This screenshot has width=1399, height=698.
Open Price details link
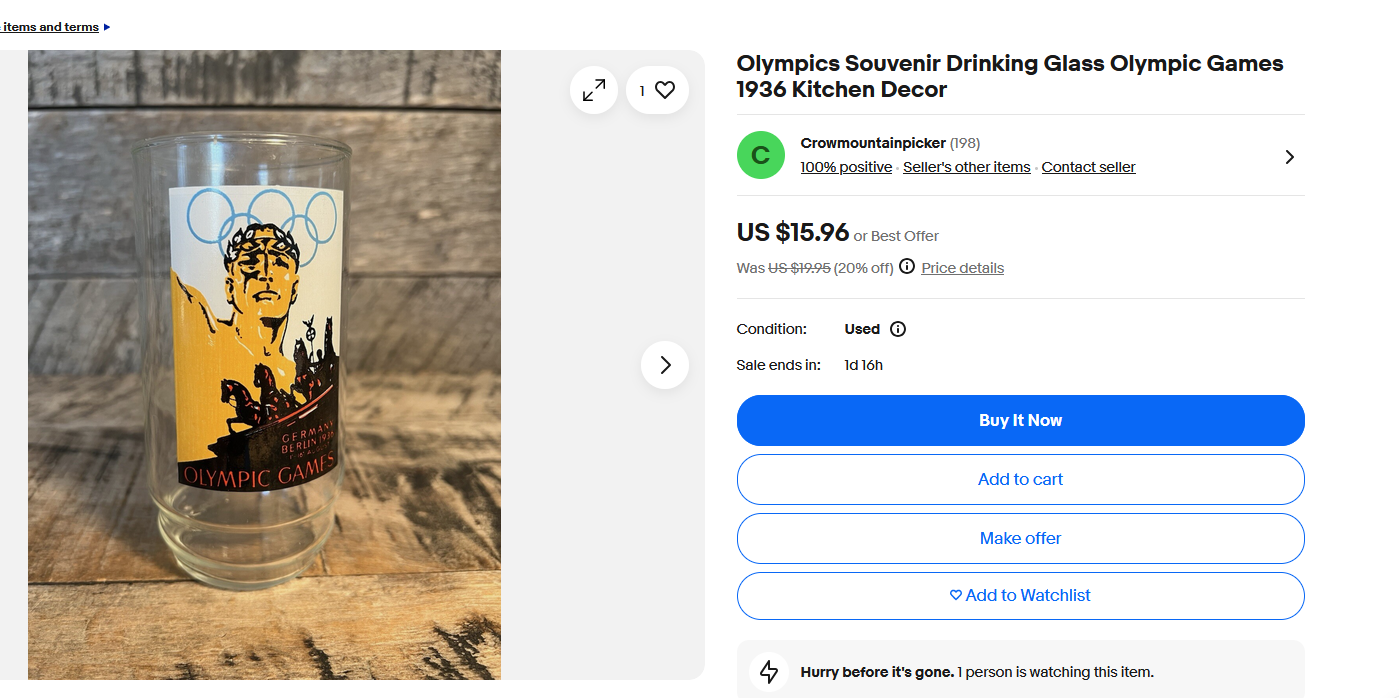coord(962,268)
